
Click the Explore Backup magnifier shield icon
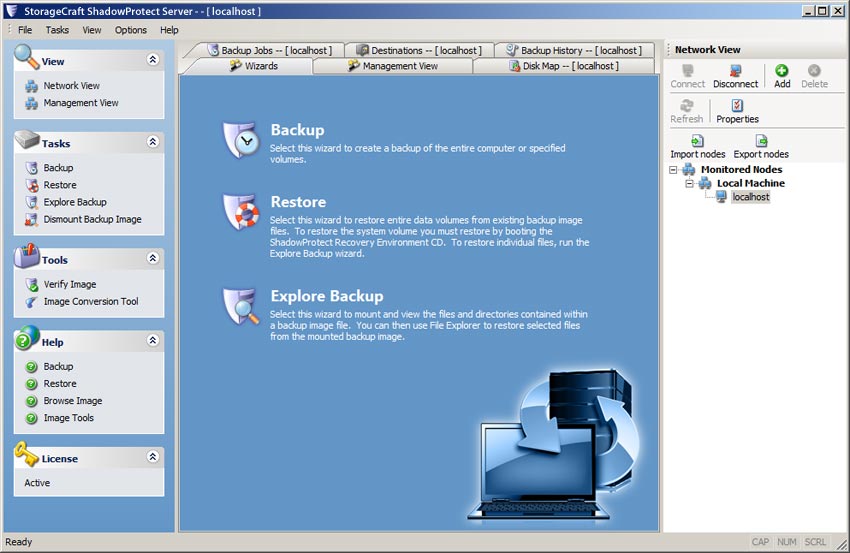pyautogui.click(x=241, y=306)
